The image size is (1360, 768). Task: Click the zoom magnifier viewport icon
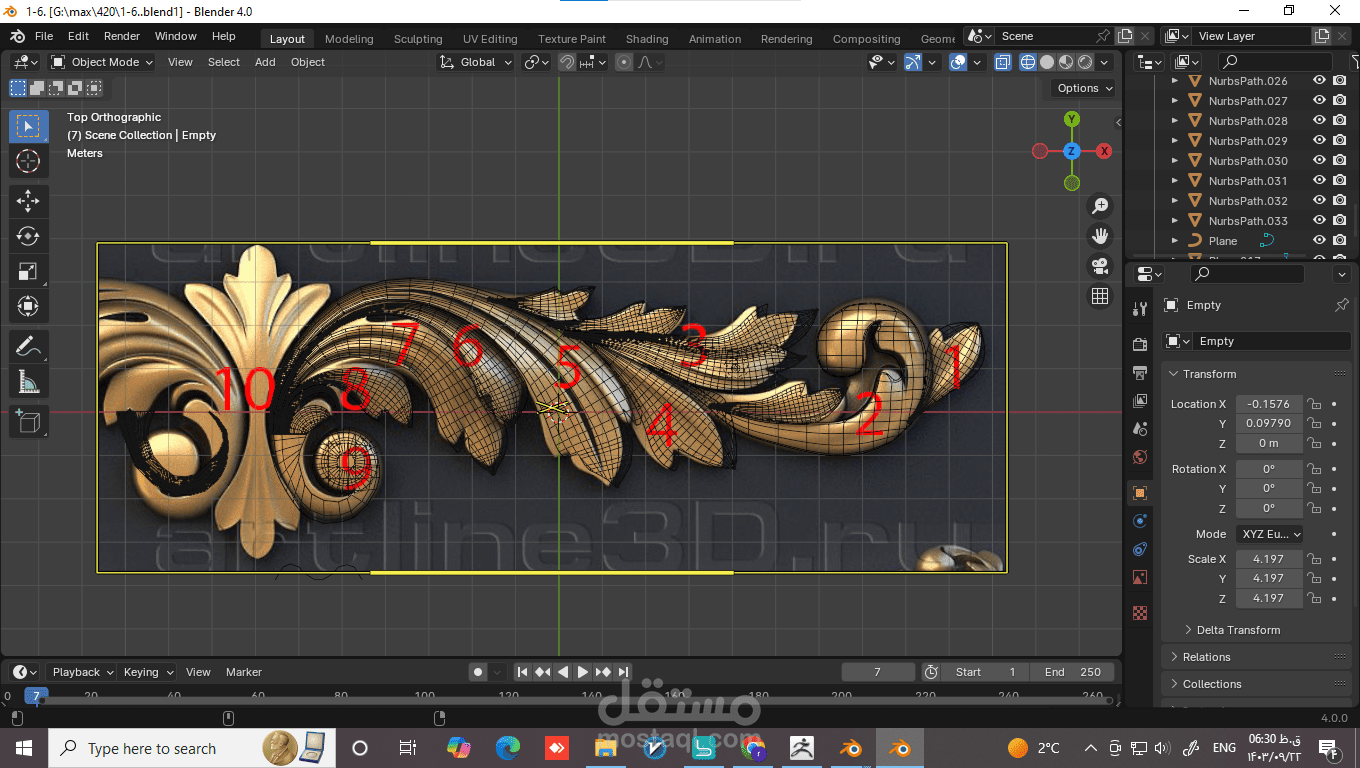pyautogui.click(x=1100, y=206)
